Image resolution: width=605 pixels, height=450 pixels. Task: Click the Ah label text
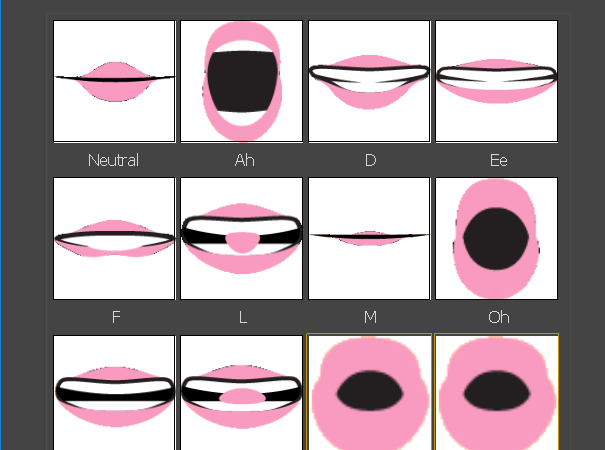tap(244, 160)
